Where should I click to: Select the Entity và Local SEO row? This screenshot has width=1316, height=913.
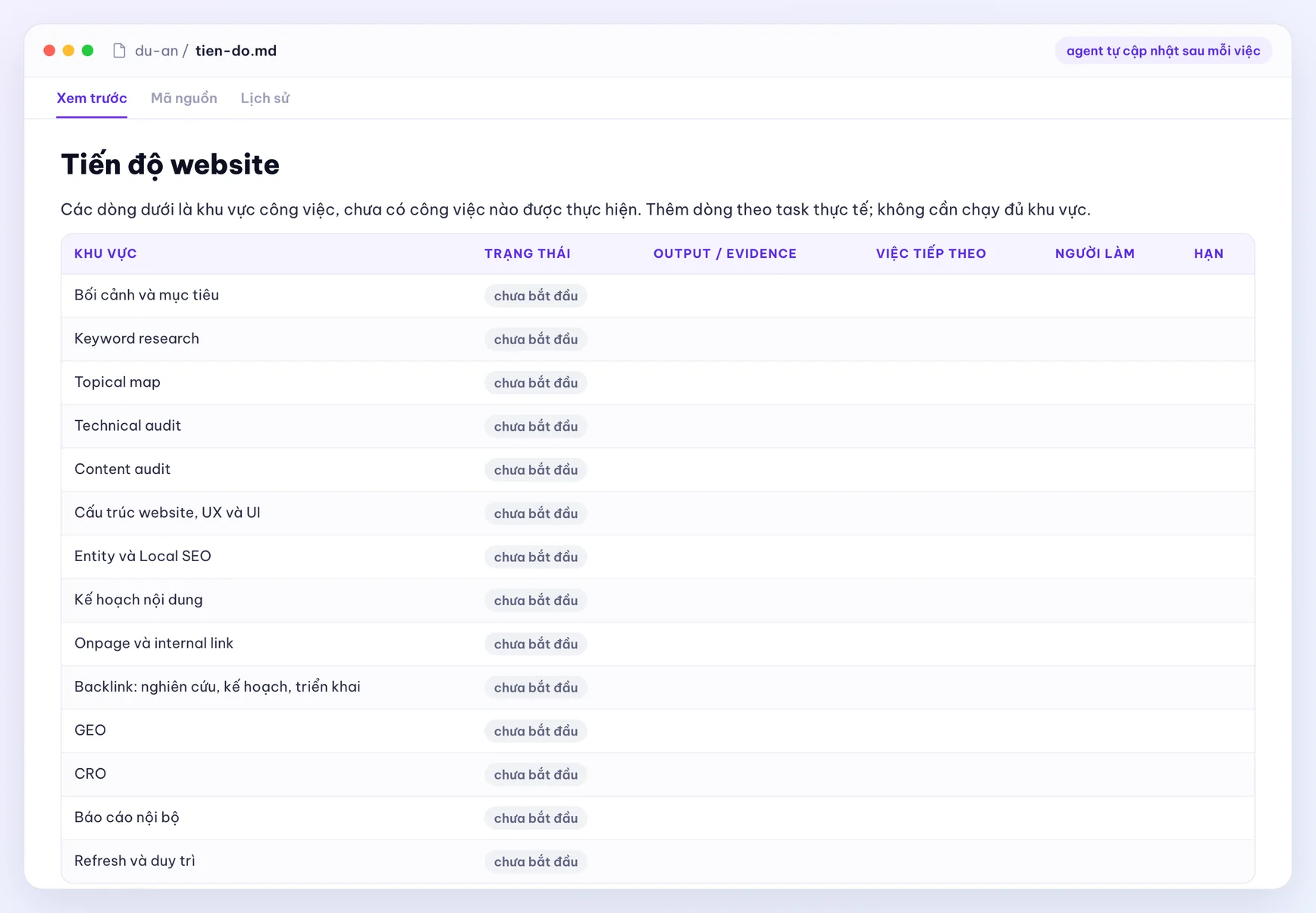point(658,557)
